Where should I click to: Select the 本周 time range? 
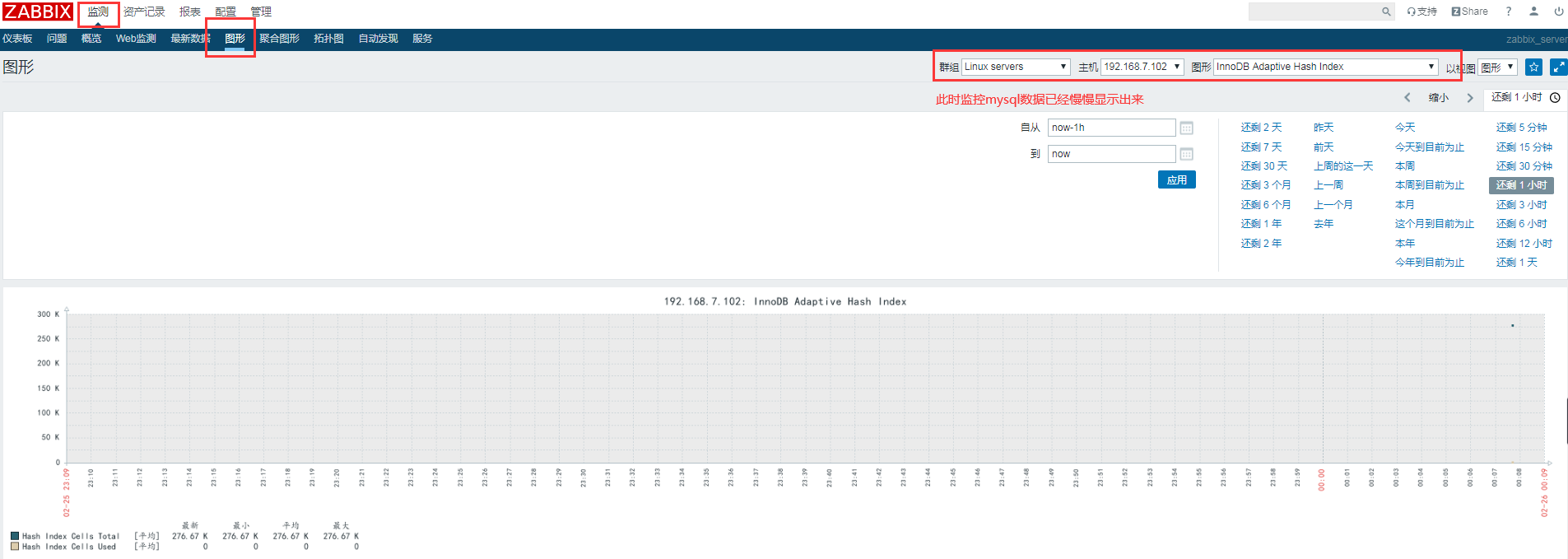pos(1405,166)
